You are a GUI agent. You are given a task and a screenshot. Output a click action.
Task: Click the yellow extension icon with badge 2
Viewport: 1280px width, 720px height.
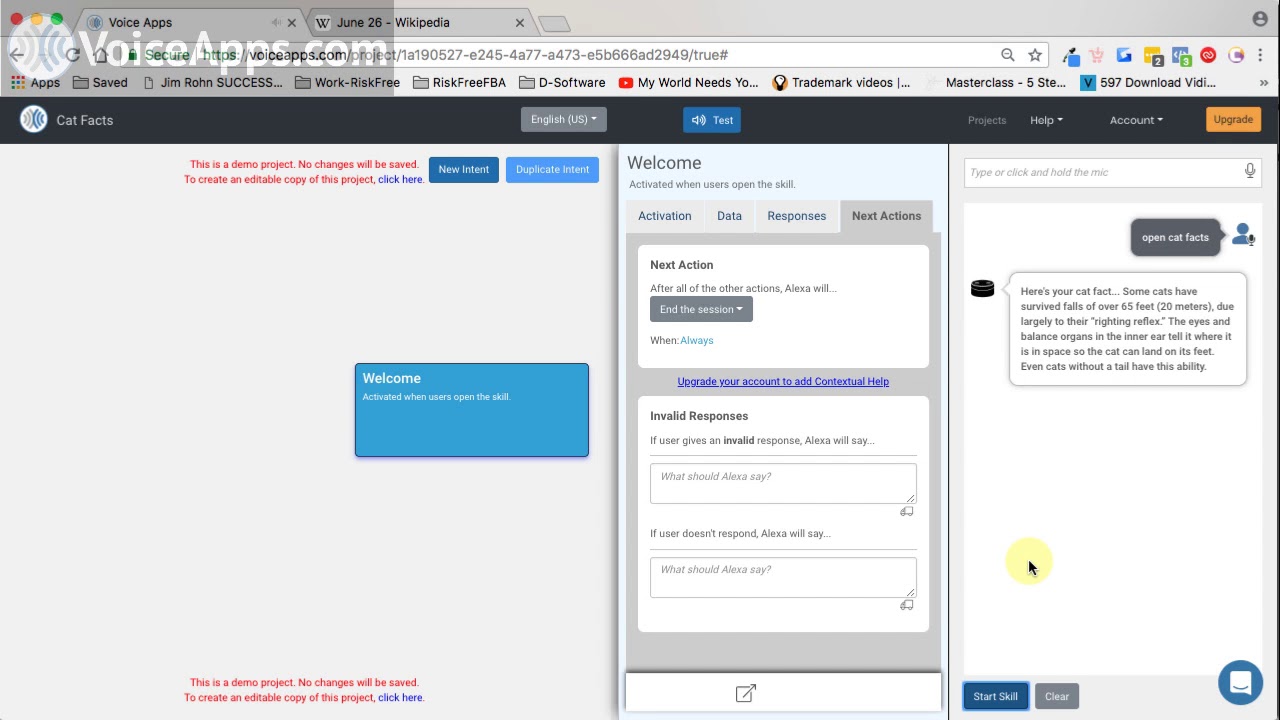coord(1153,57)
